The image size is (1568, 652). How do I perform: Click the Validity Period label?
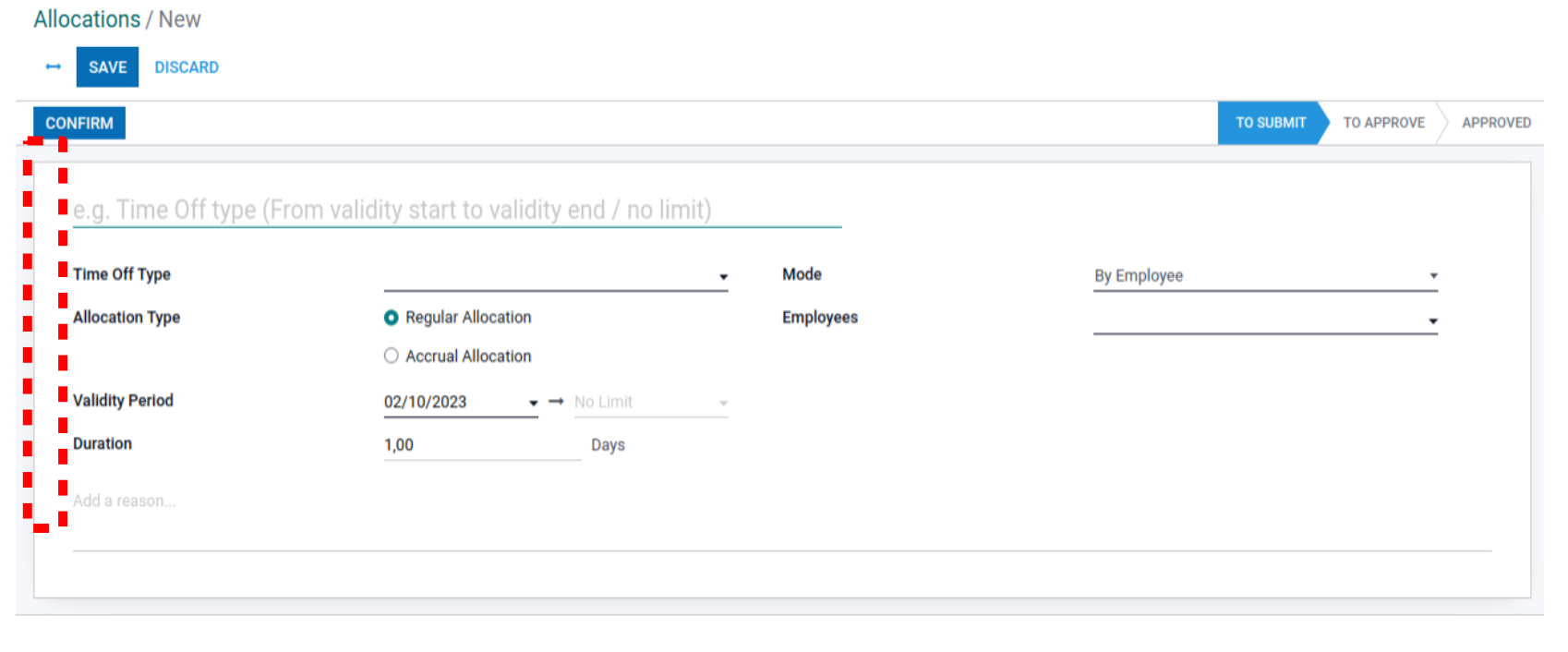[x=123, y=401]
